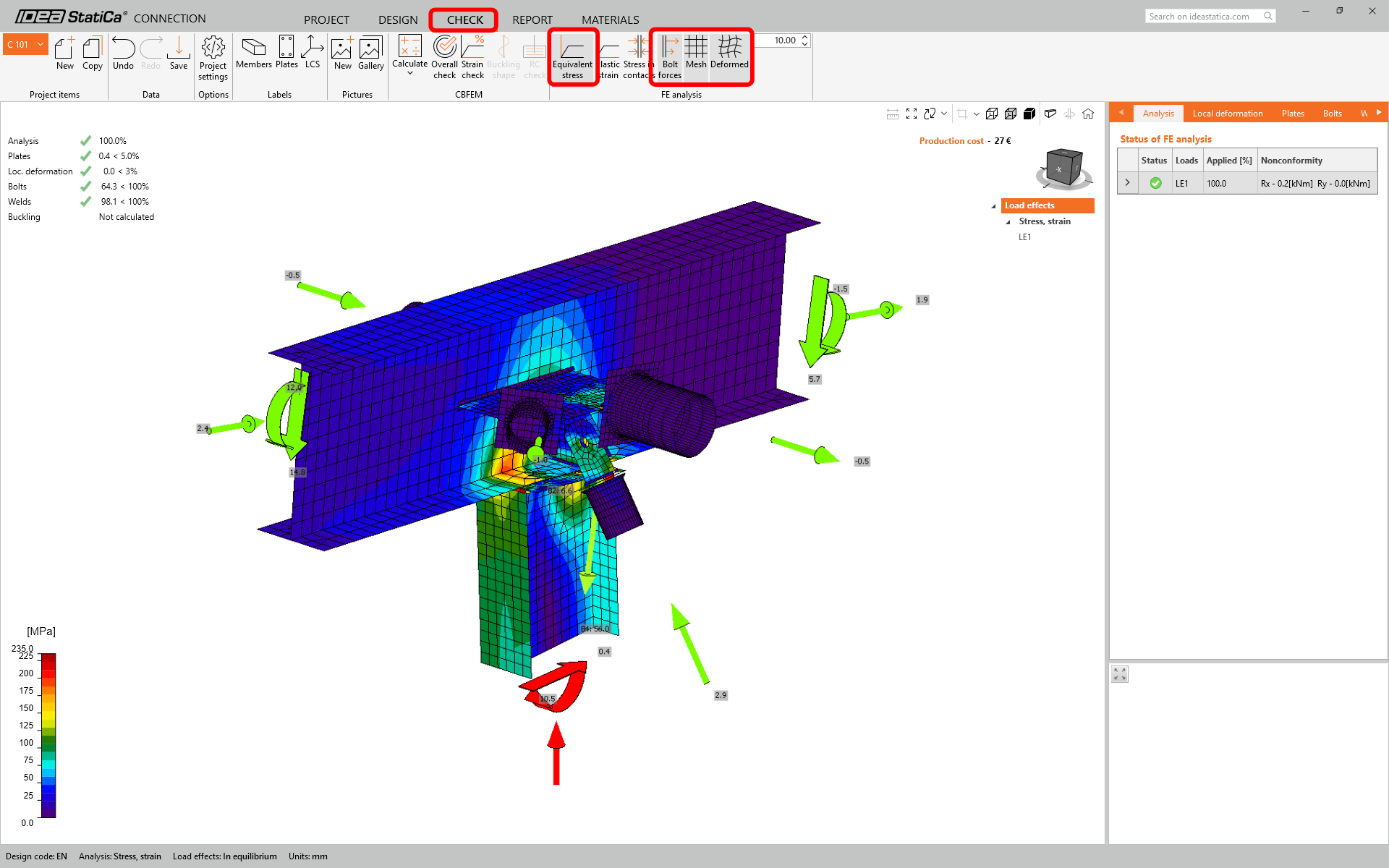Increase deformation scale with up arrow
The image size is (1389, 868).
[804, 37]
